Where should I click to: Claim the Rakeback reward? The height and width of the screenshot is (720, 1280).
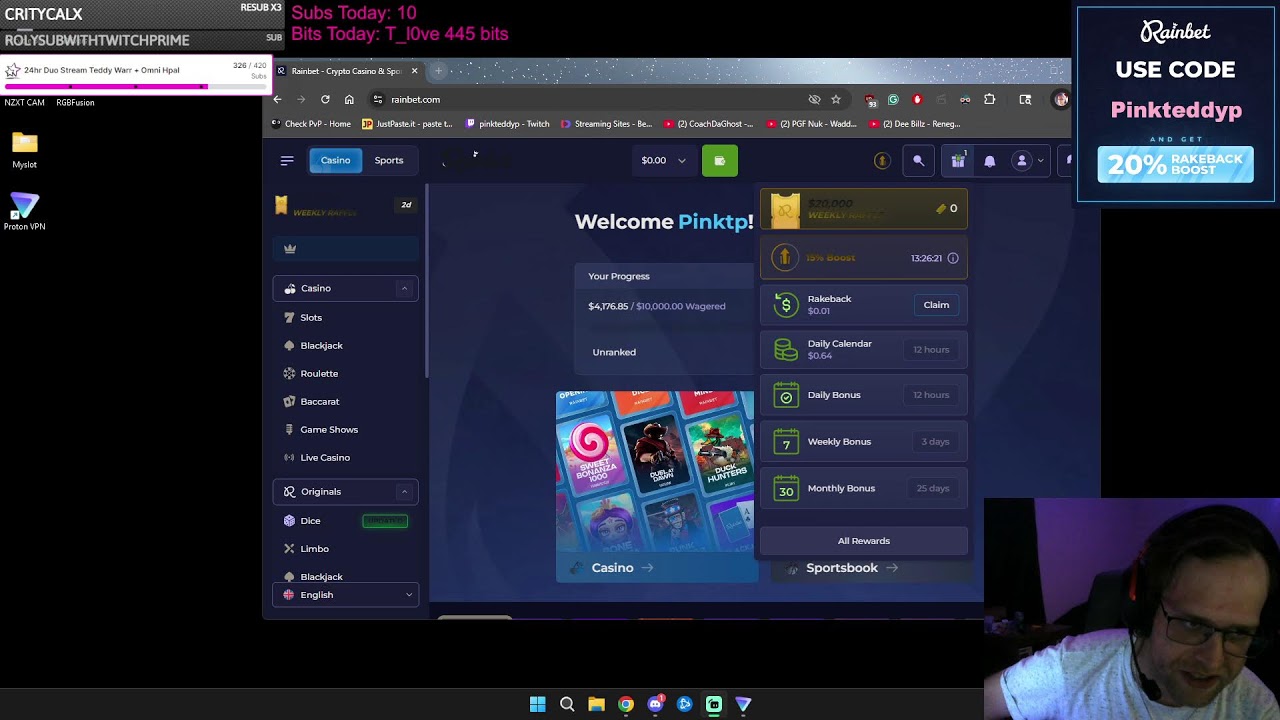click(x=936, y=305)
